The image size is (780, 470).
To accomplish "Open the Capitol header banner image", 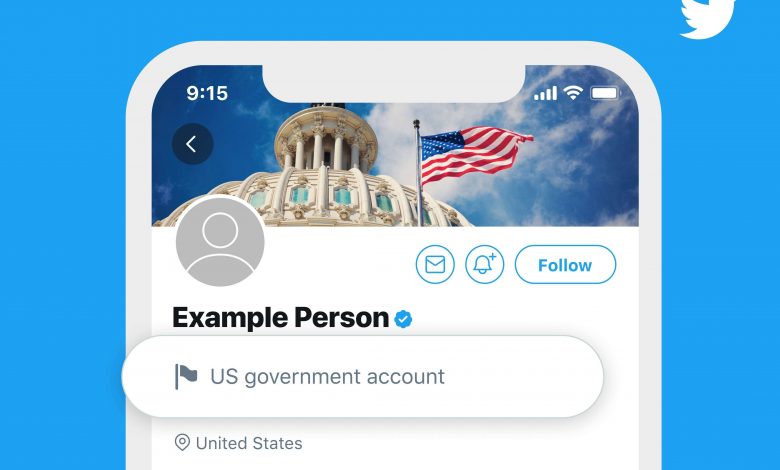I will point(395,146).
